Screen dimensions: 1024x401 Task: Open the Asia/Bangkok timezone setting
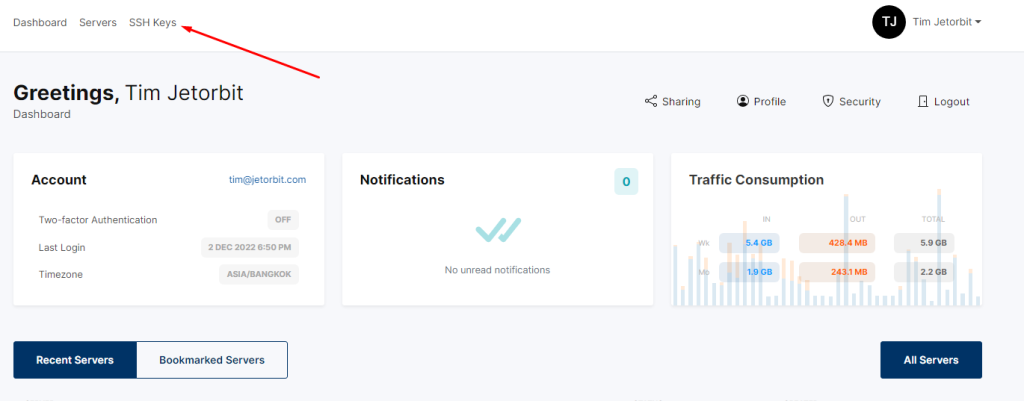click(259, 274)
